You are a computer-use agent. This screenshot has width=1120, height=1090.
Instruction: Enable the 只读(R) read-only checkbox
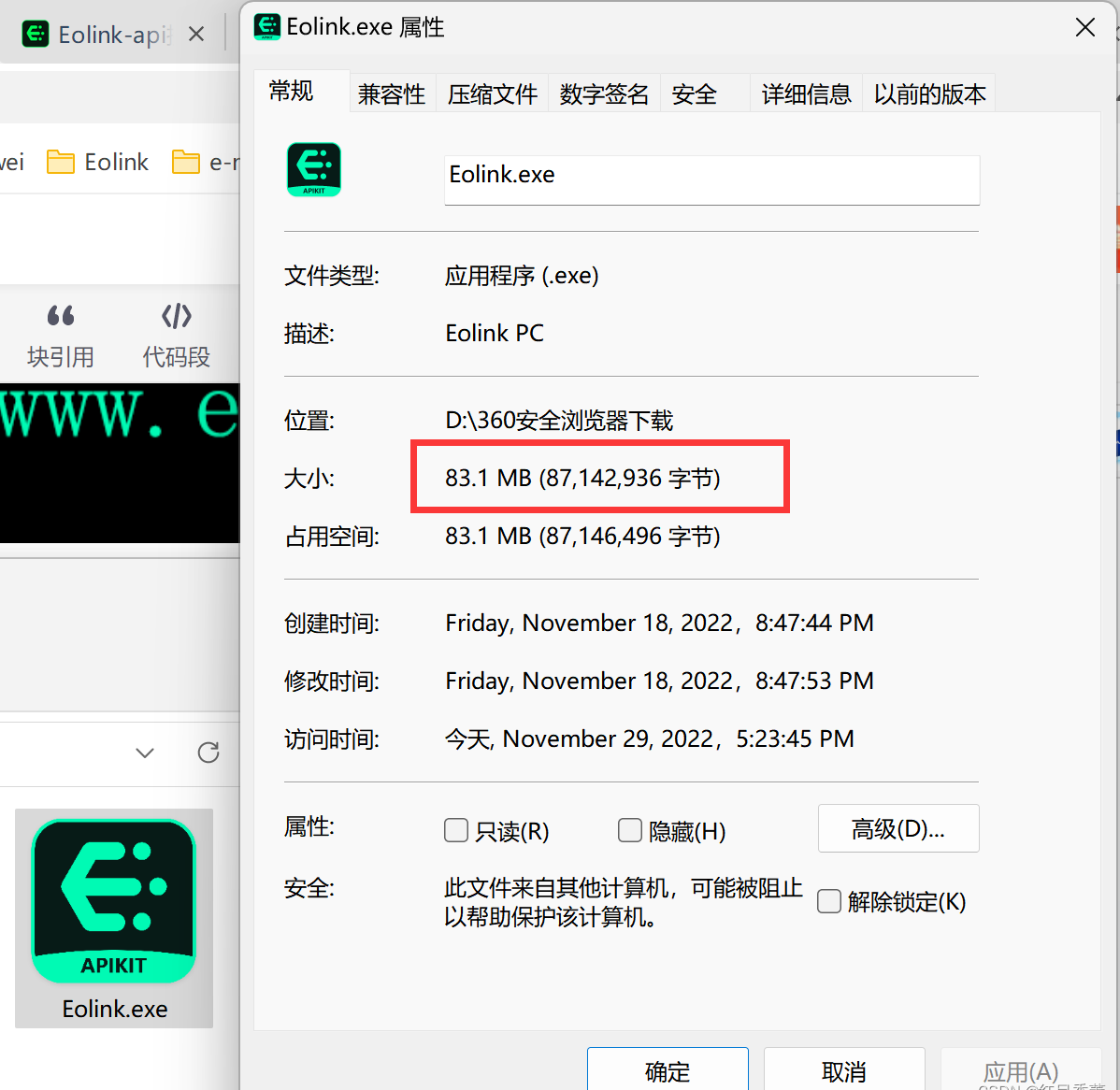[455, 830]
